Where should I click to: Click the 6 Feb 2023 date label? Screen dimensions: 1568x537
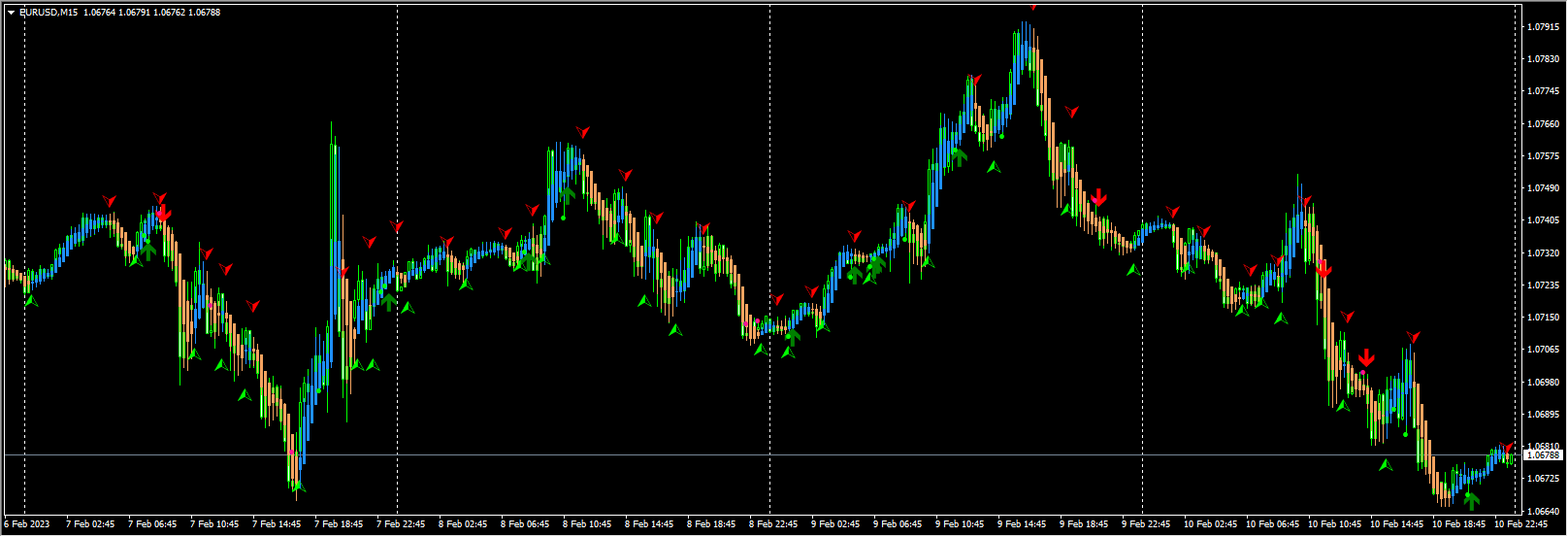tap(26, 524)
